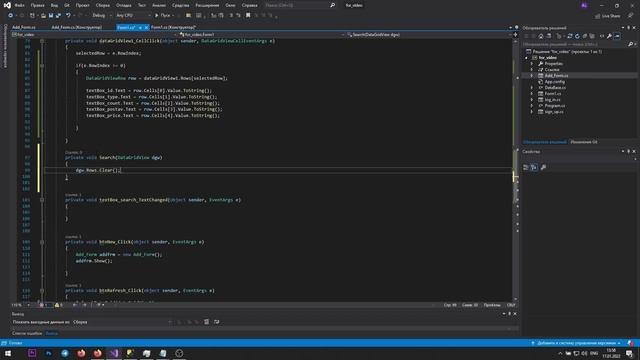
Task: Click the bookmark icon in the toolbar
Action: pos(248,16)
